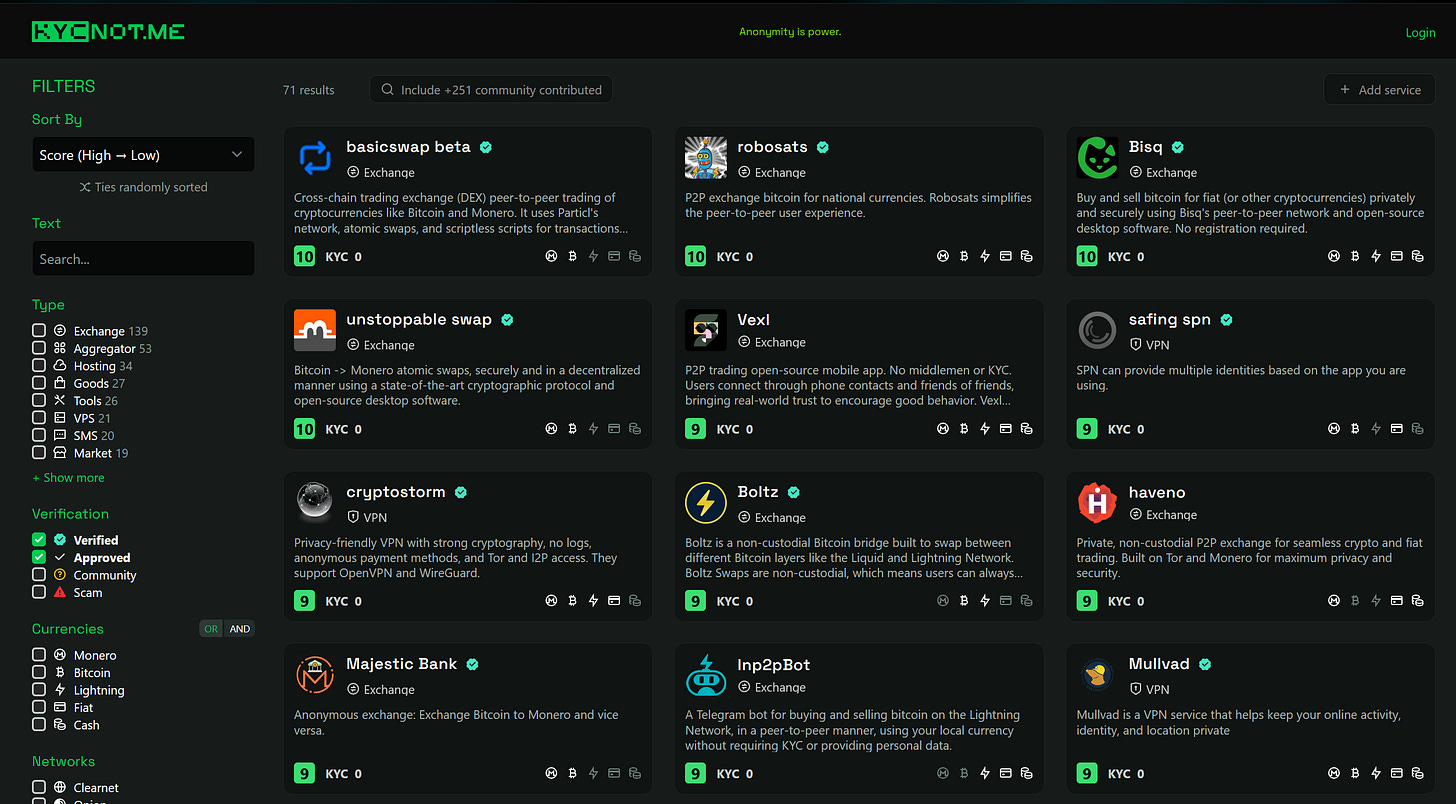Click the Lightning icon on the Vexl card
The width and height of the screenshot is (1456, 804).
point(985,429)
